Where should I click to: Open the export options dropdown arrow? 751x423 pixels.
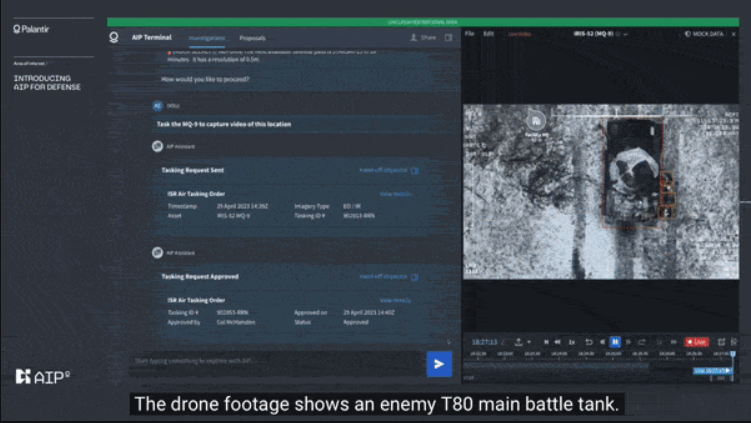point(529,342)
